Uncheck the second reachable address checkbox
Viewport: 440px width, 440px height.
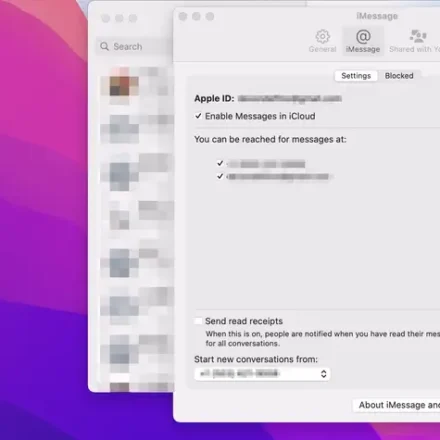(220, 176)
